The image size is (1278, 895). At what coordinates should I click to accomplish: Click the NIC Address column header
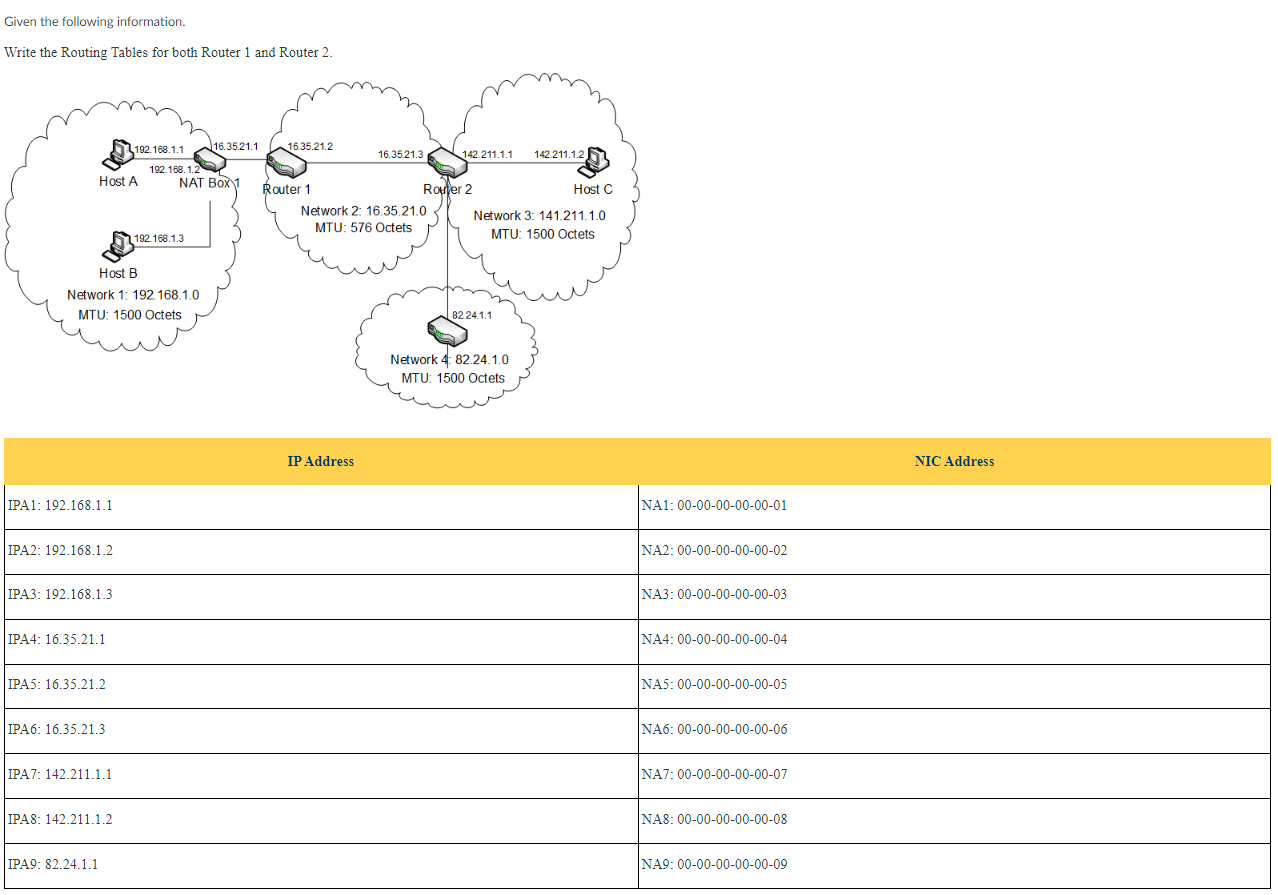click(953, 461)
